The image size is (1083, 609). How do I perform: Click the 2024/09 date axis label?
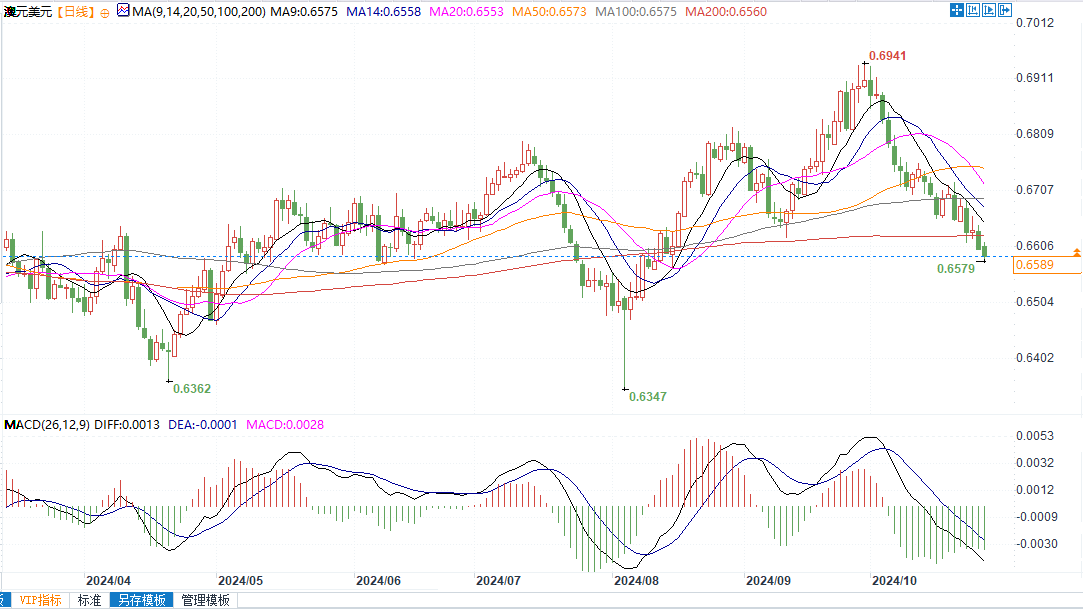click(769, 581)
